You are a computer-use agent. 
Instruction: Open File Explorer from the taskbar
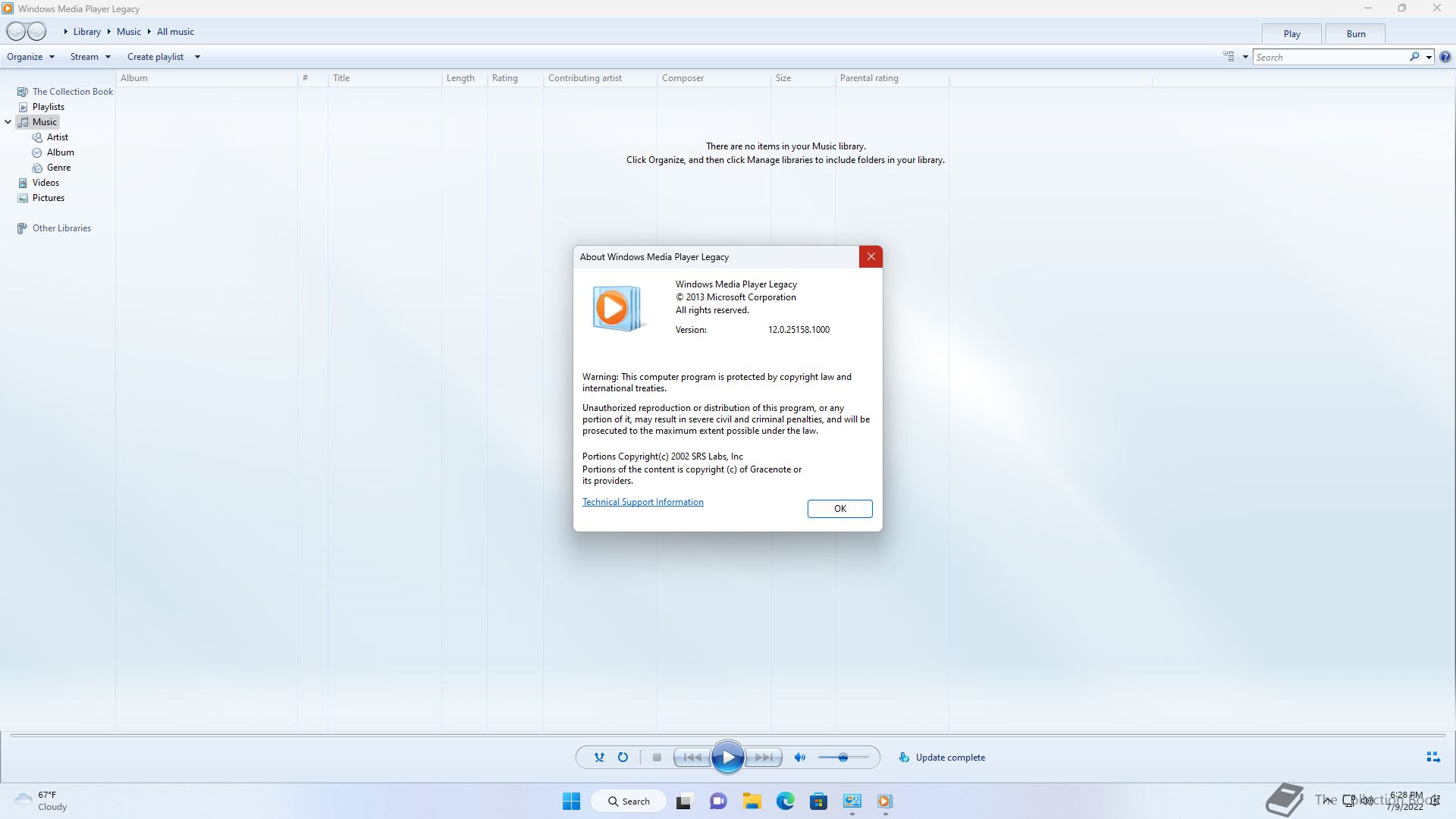click(x=752, y=802)
